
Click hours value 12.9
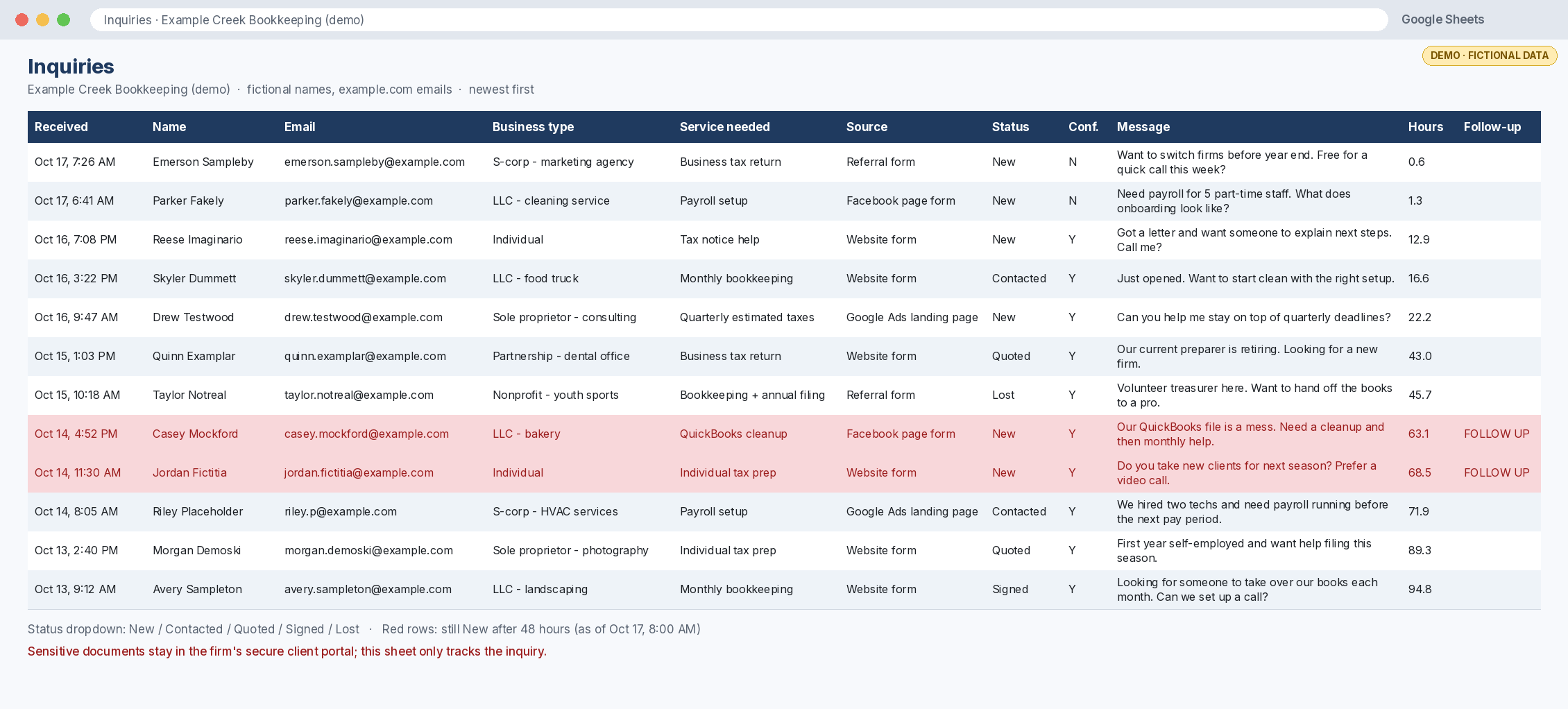[1419, 239]
